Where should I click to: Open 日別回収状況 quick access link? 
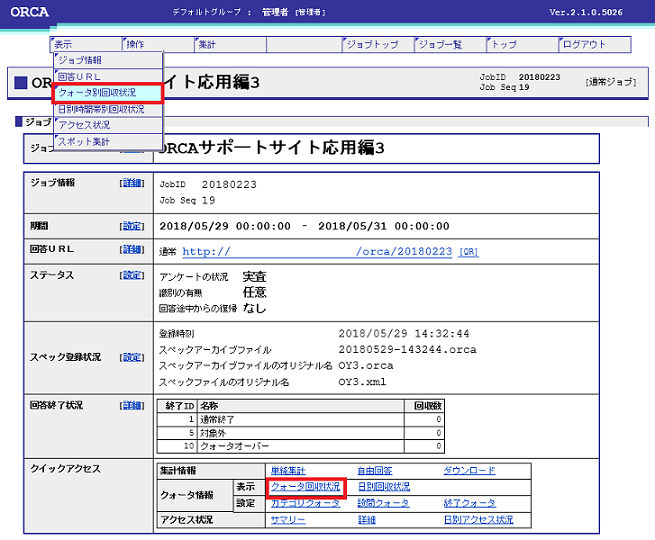(x=384, y=487)
